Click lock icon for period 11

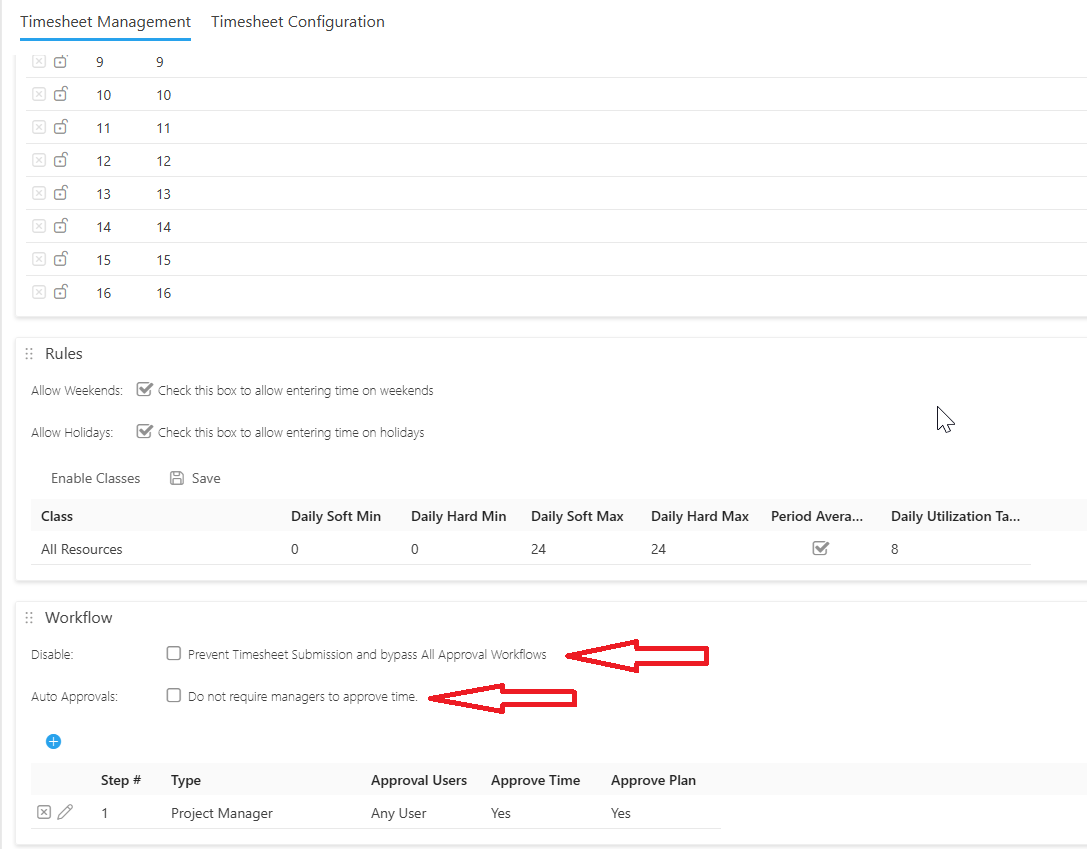click(x=61, y=127)
